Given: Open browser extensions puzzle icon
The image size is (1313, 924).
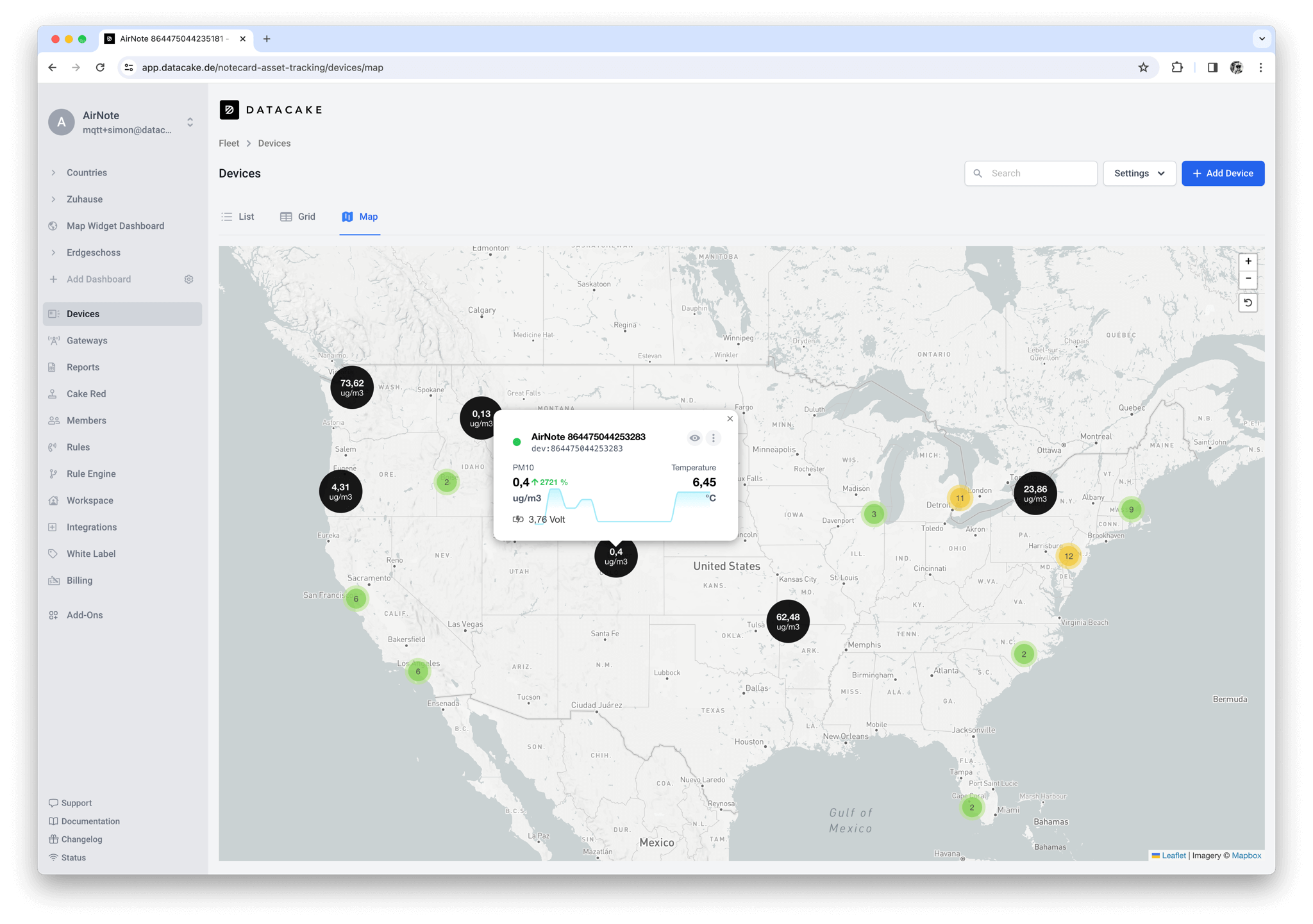Looking at the screenshot, I should pyautogui.click(x=1176, y=67).
